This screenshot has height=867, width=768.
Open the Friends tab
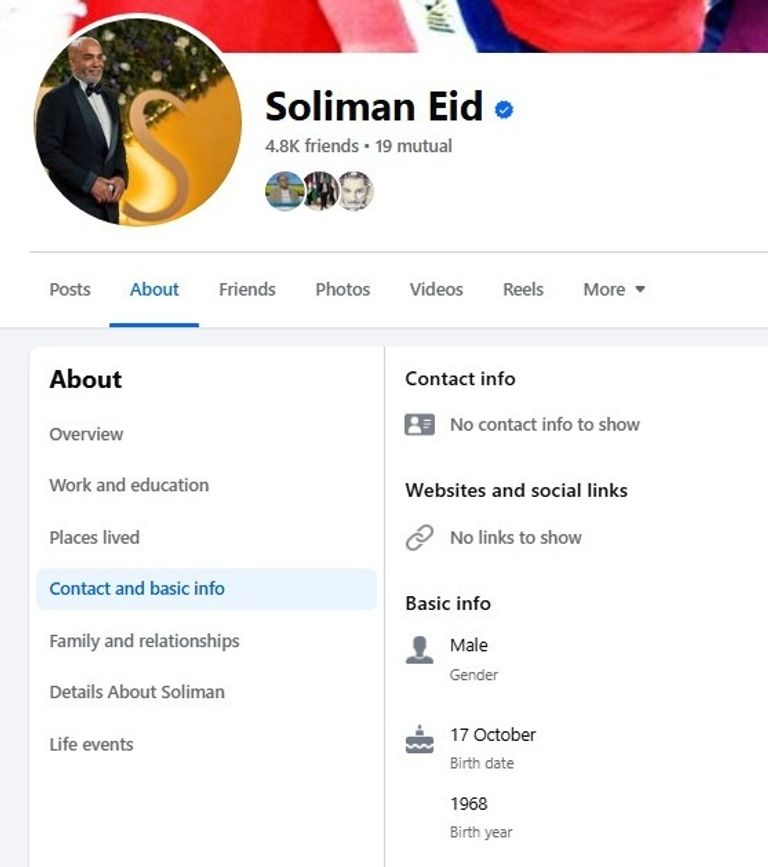pyautogui.click(x=247, y=290)
